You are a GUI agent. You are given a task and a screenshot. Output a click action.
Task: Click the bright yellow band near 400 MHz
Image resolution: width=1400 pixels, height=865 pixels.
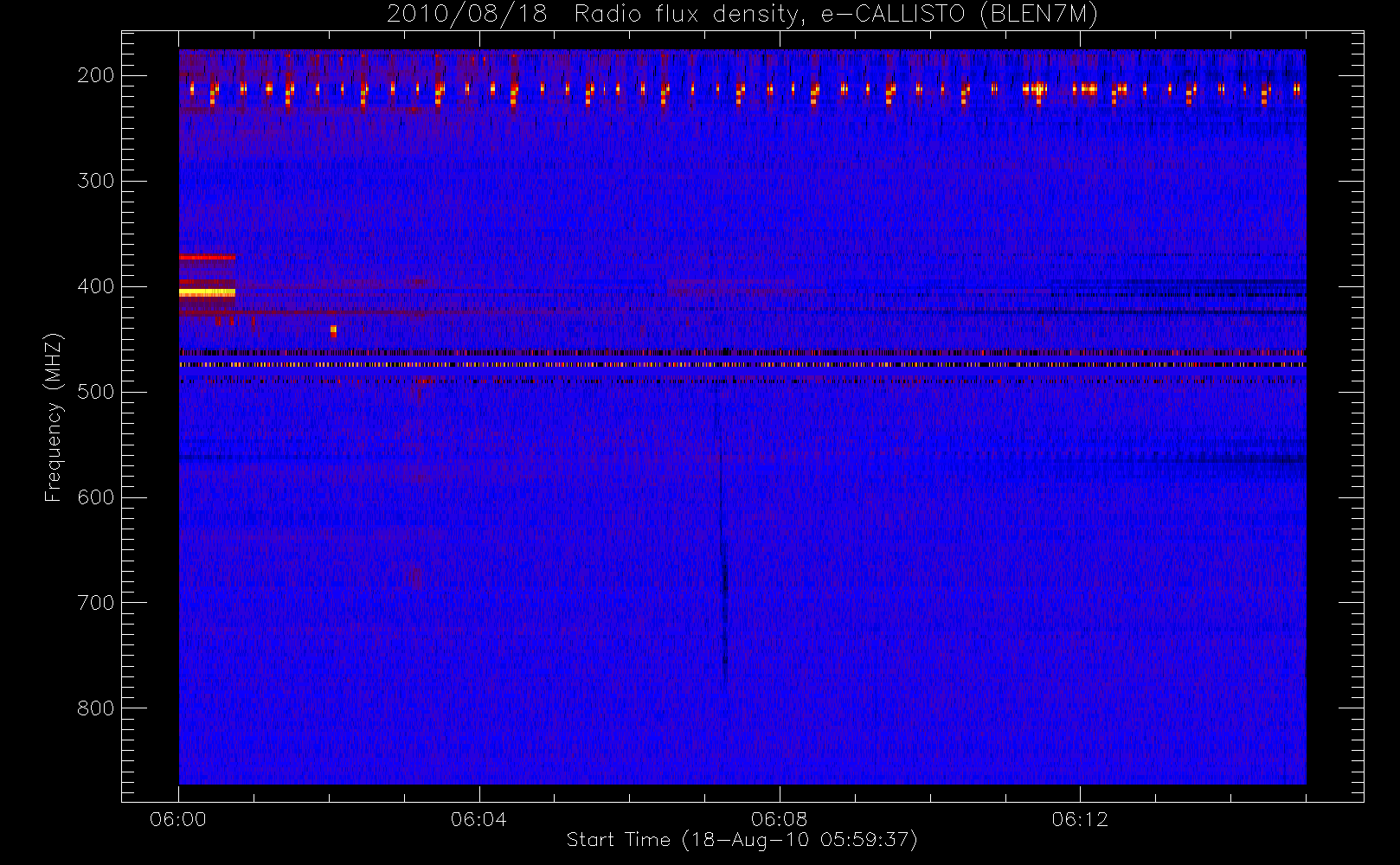pyautogui.click(x=207, y=293)
